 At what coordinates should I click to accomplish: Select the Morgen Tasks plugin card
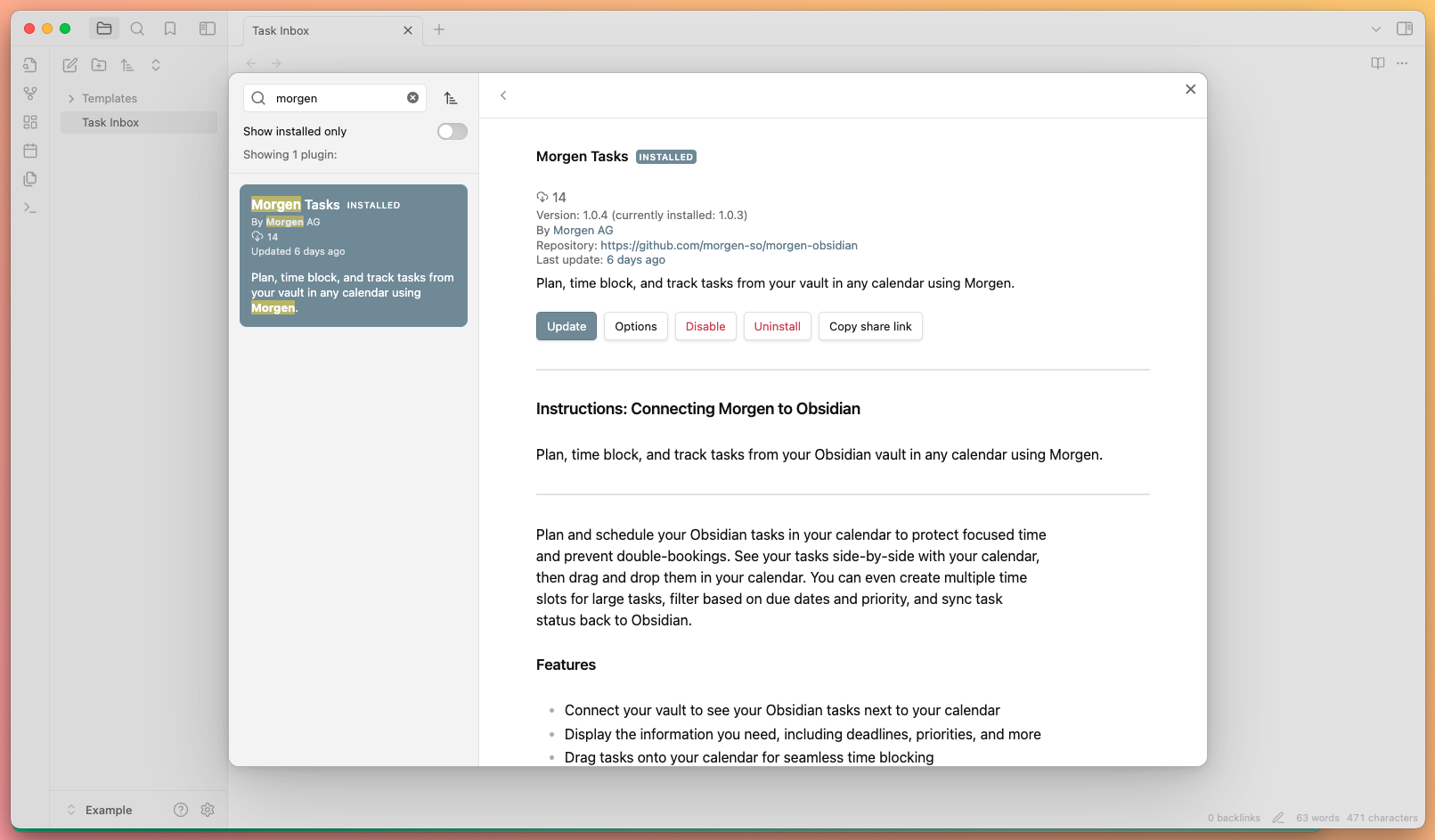[354, 256]
